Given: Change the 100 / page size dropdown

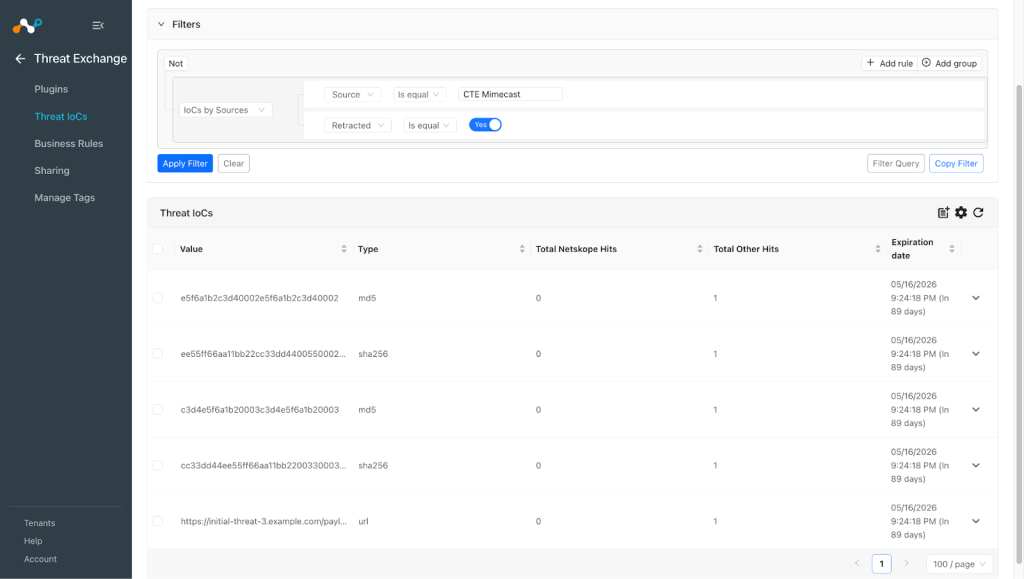Looking at the screenshot, I should tap(959, 564).
